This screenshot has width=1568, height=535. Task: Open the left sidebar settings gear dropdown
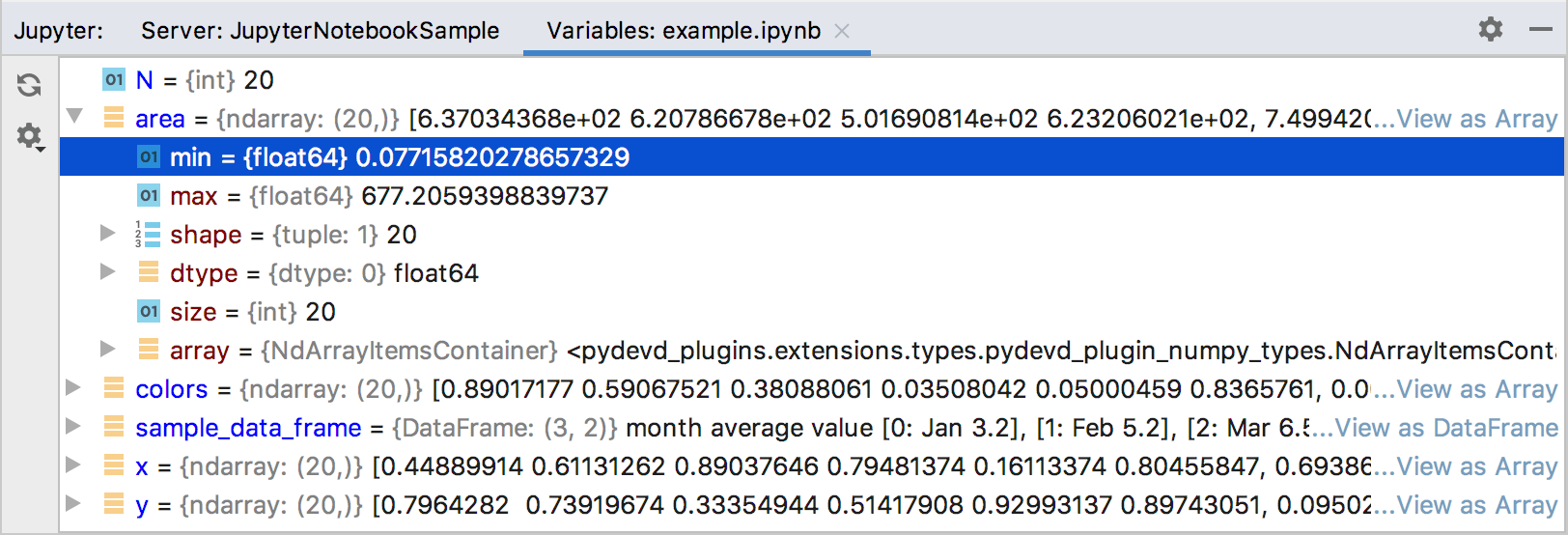coord(31,138)
